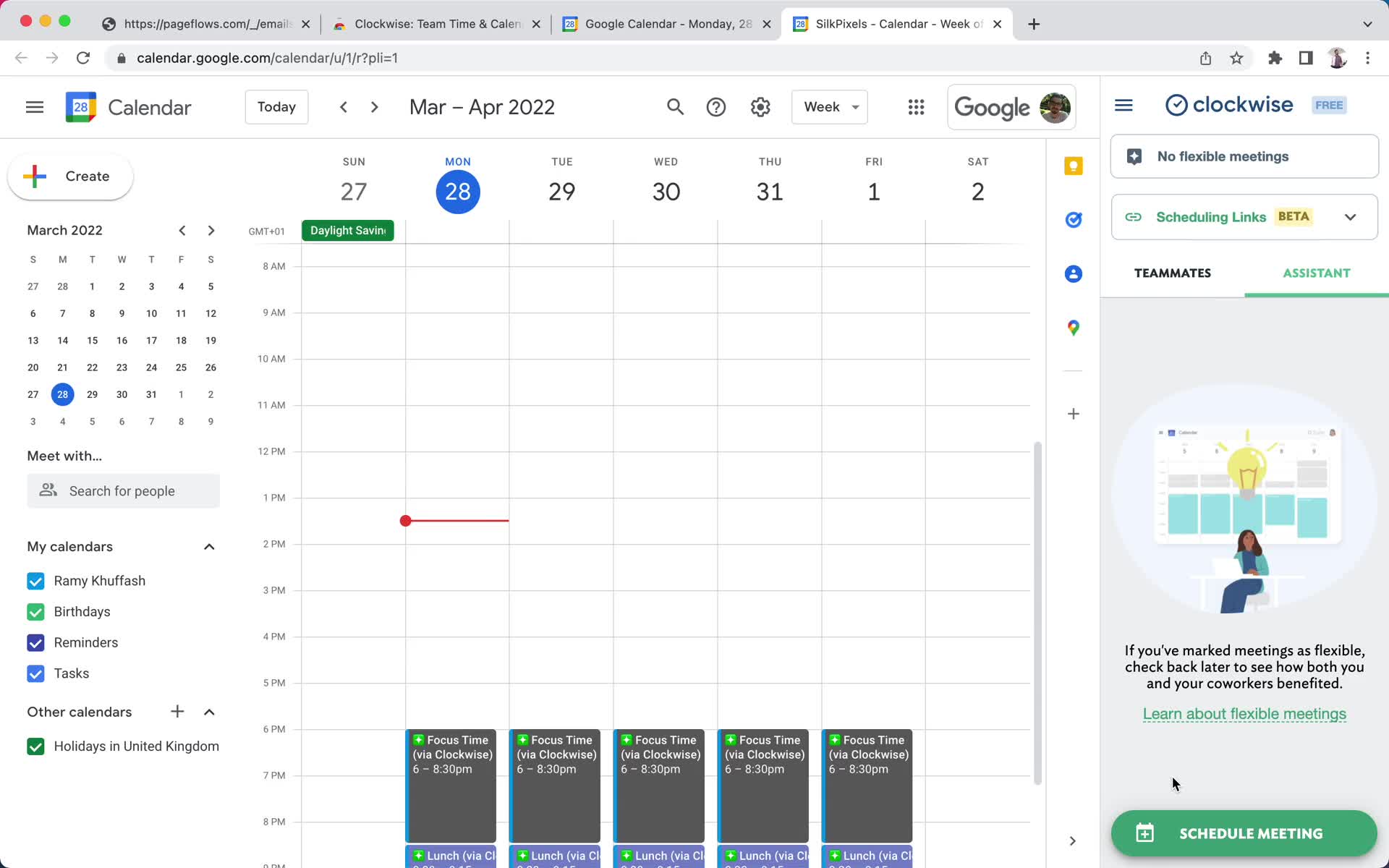Navigate to next week using forward arrow
The image size is (1389, 868).
point(375,107)
